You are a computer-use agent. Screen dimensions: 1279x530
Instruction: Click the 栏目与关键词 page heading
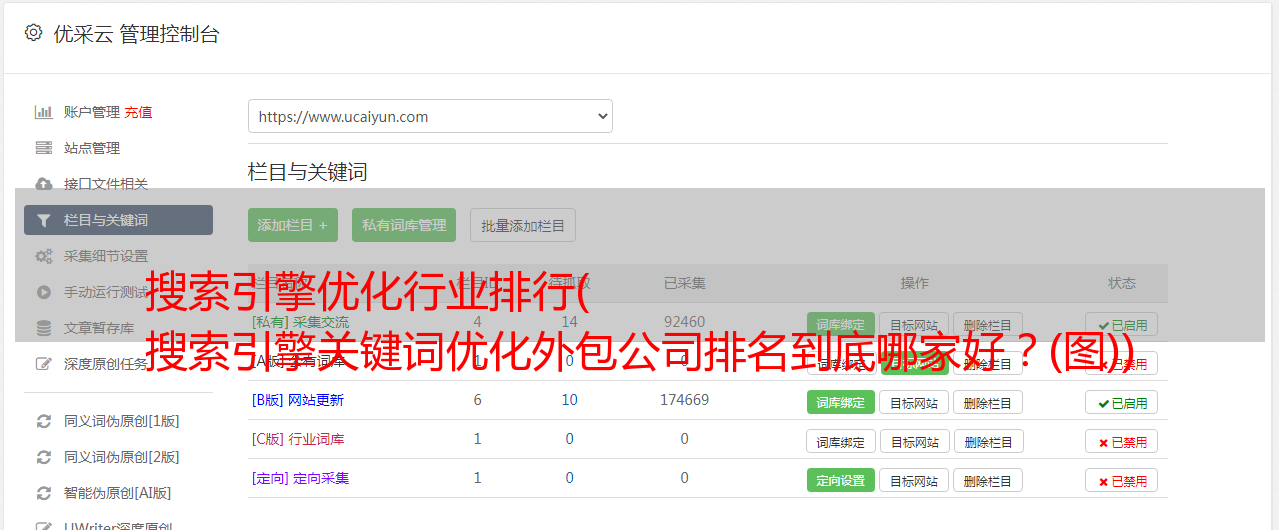(x=308, y=172)
